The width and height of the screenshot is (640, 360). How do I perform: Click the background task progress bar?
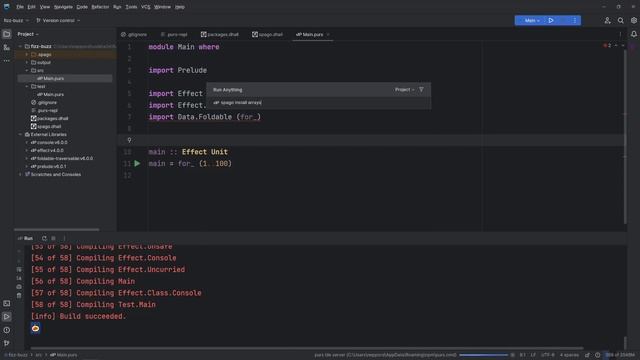tap(484, 355)
